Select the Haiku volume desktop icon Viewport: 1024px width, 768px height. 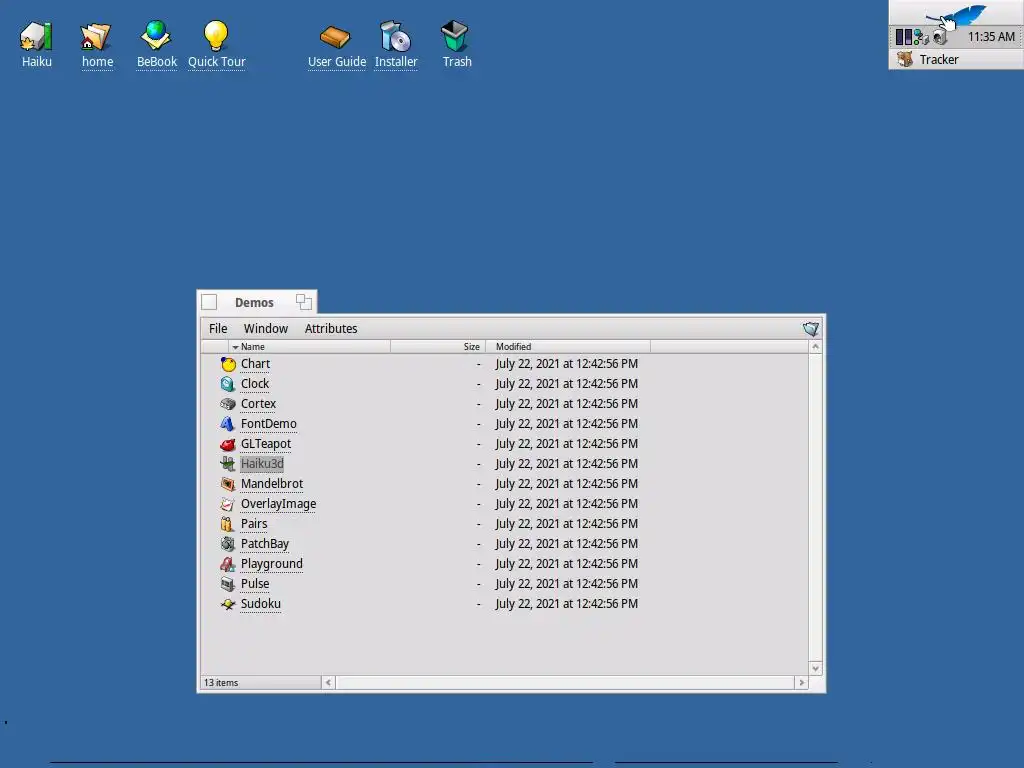coord(37,37)
